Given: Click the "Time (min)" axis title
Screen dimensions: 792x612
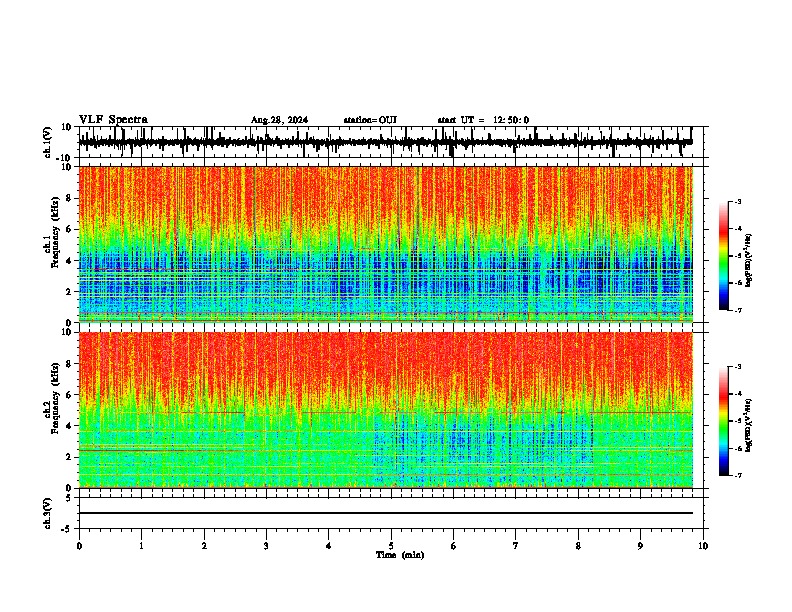Looking at the screenshot, I should (x=400, y=555).
